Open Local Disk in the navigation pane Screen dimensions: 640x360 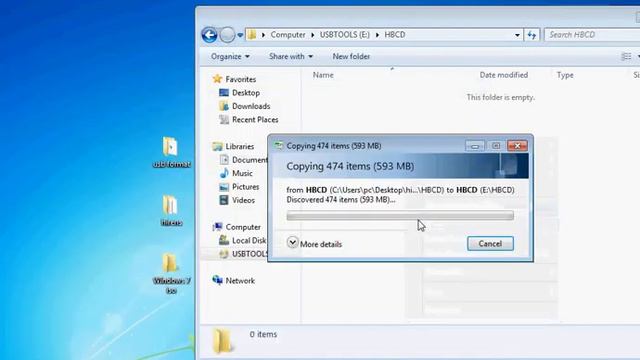tap(249, 240)
